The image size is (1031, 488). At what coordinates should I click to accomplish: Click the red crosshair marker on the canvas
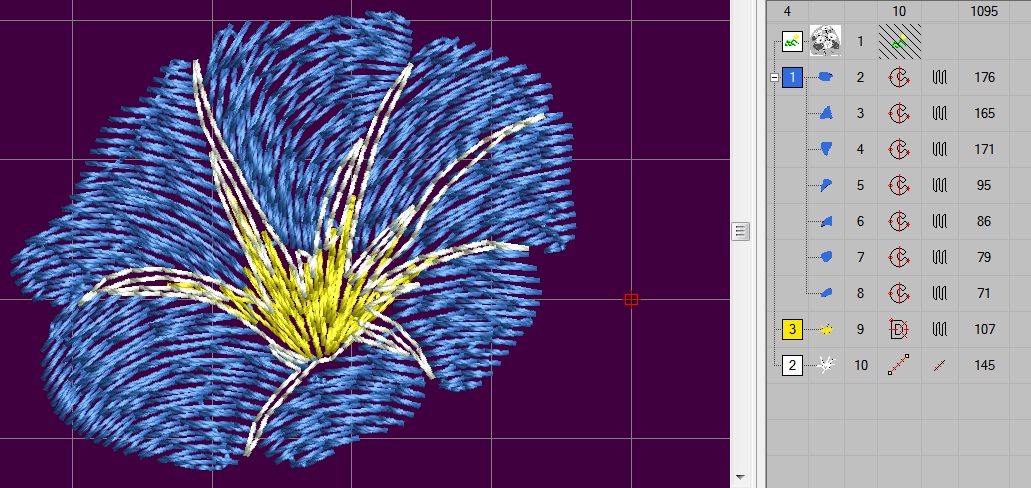(631, 300)
